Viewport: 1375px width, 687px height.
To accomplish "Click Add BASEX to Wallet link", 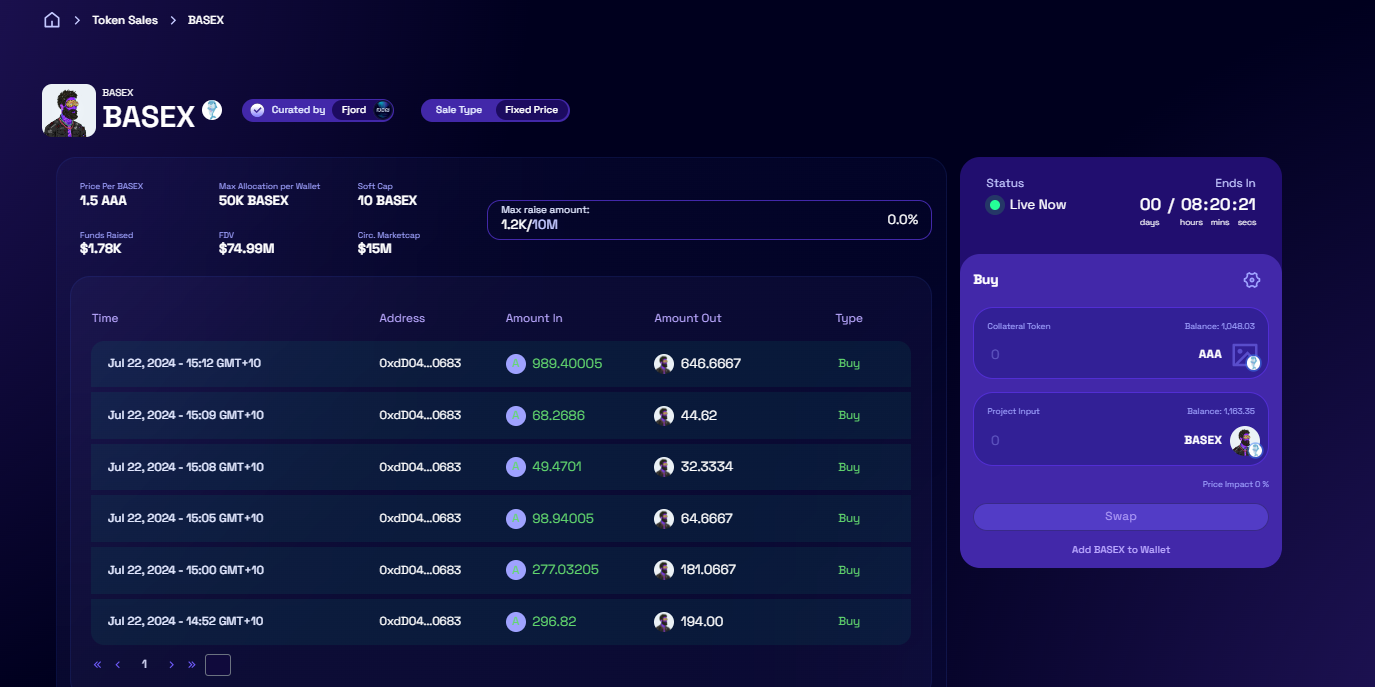I will tap(1120, 550).
